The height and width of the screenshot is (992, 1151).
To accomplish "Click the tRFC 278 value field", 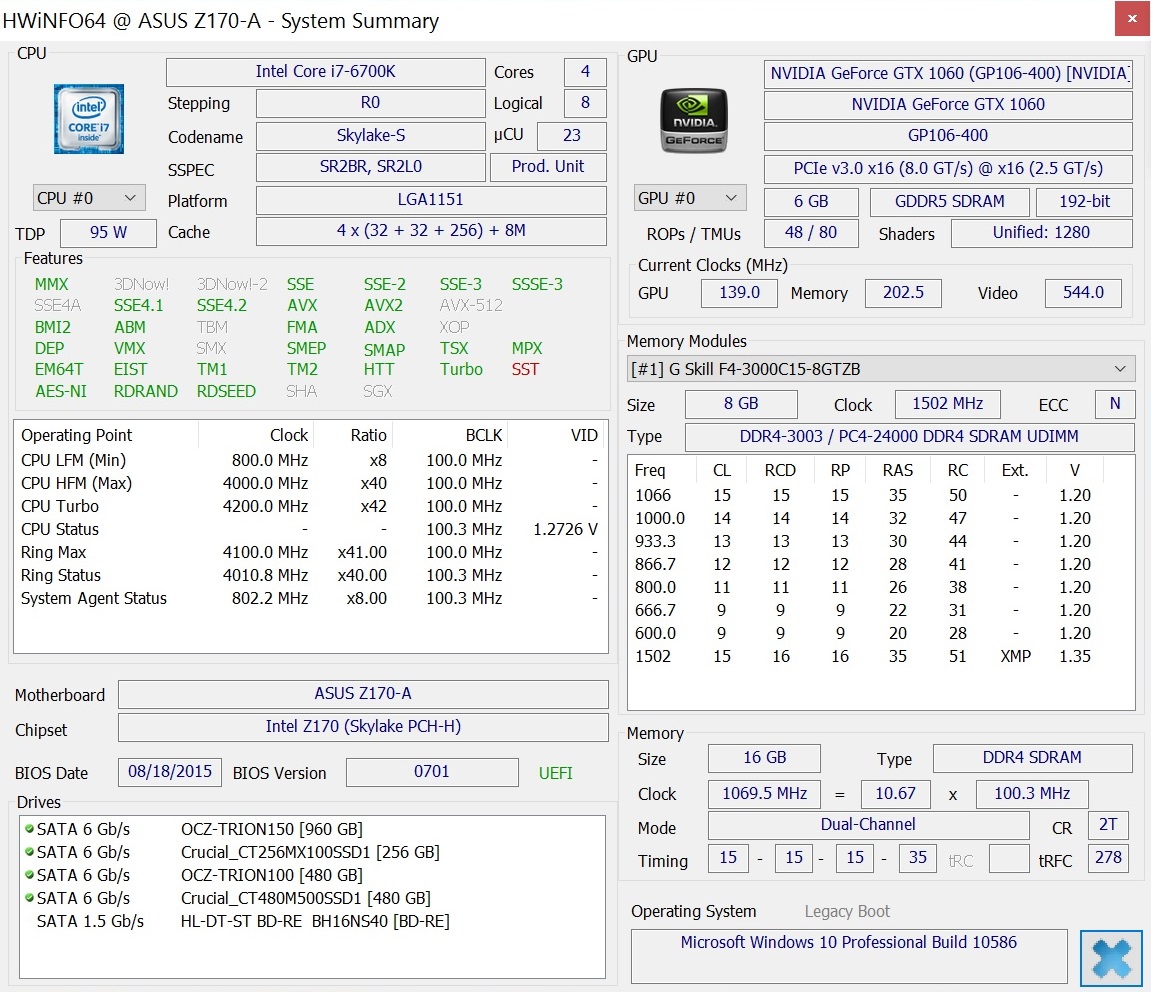I will pyautogui.click(x=1108, y=858).
